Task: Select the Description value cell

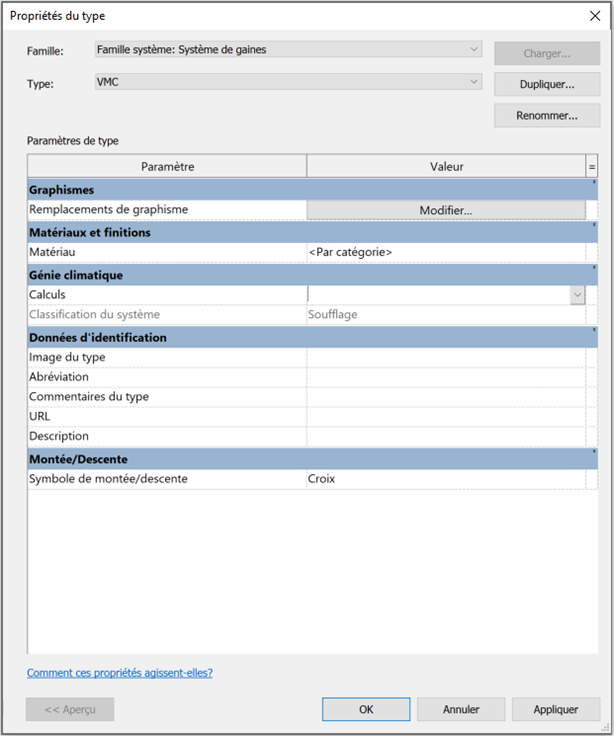Action: pyautogui.click(x=445, y=436)
